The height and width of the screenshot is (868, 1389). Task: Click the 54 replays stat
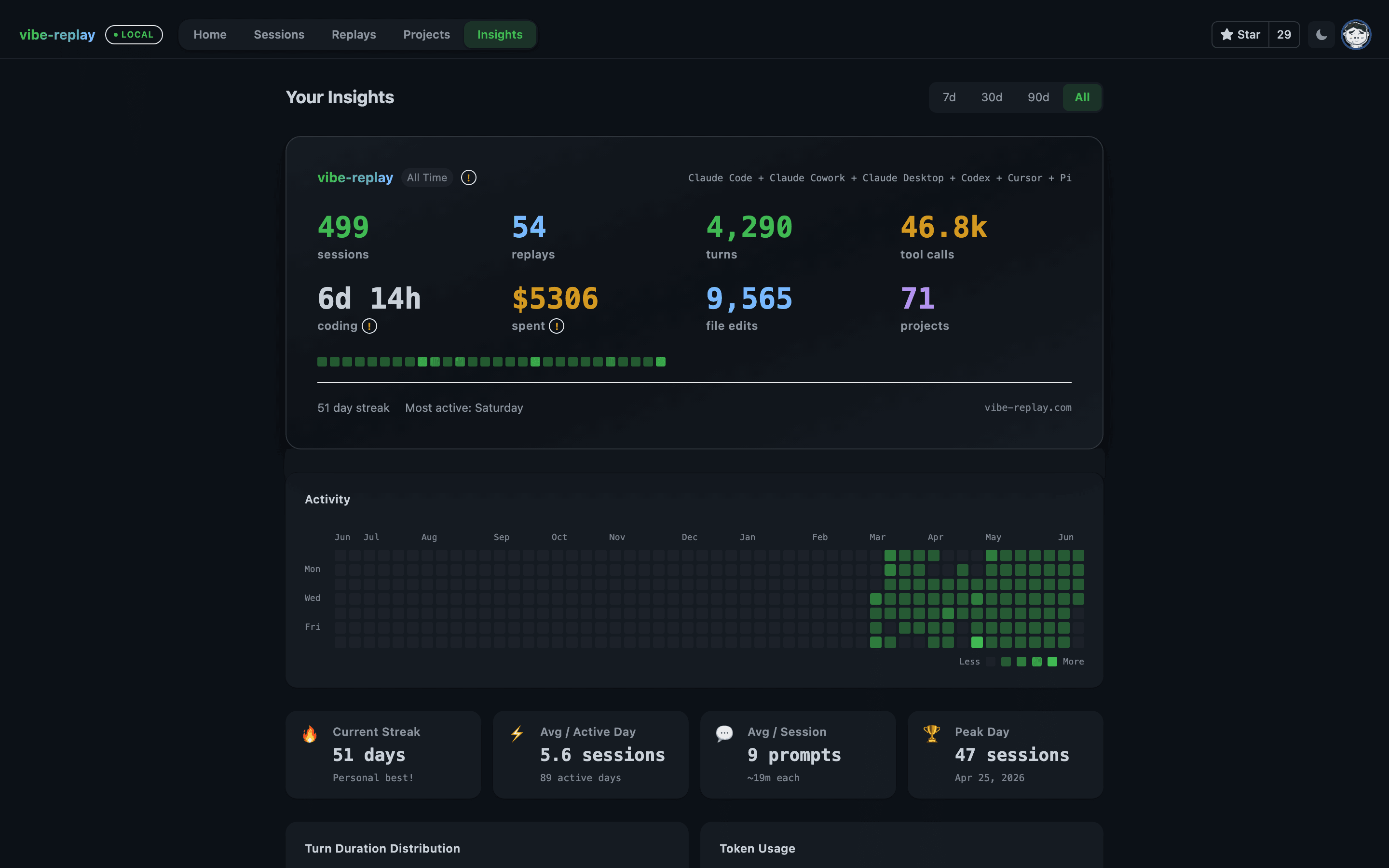[x=533, y=236]
